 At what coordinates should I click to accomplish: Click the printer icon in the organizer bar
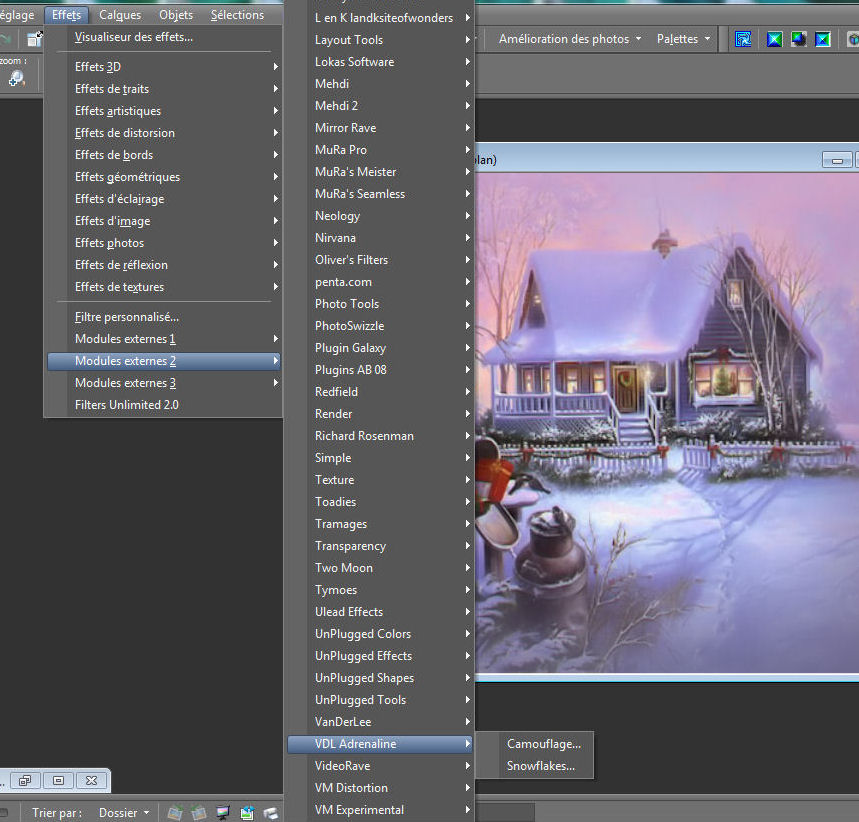point(271,812)
